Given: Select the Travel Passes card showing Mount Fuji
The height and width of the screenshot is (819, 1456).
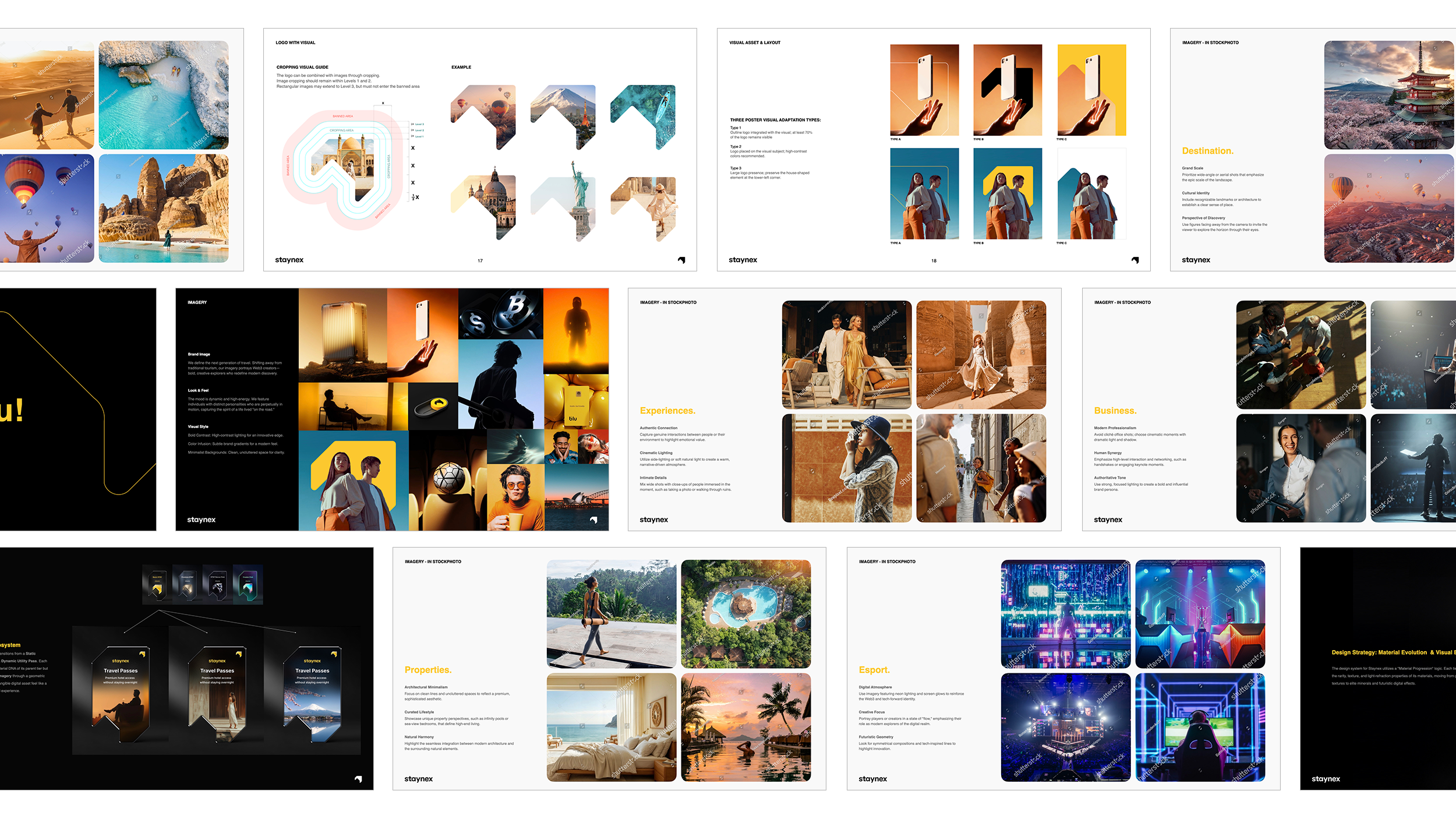Looking at the screenshot, I should tap(313, 693).
